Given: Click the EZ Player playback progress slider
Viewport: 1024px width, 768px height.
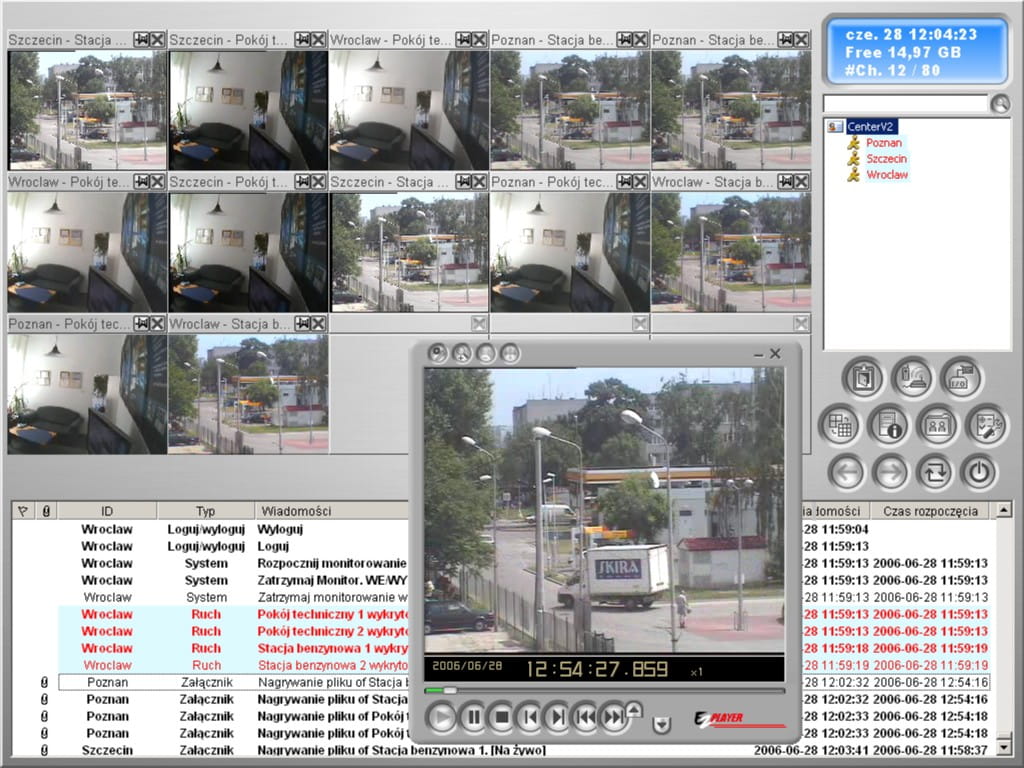Looking at the screenshot, I should click(604, 690).
